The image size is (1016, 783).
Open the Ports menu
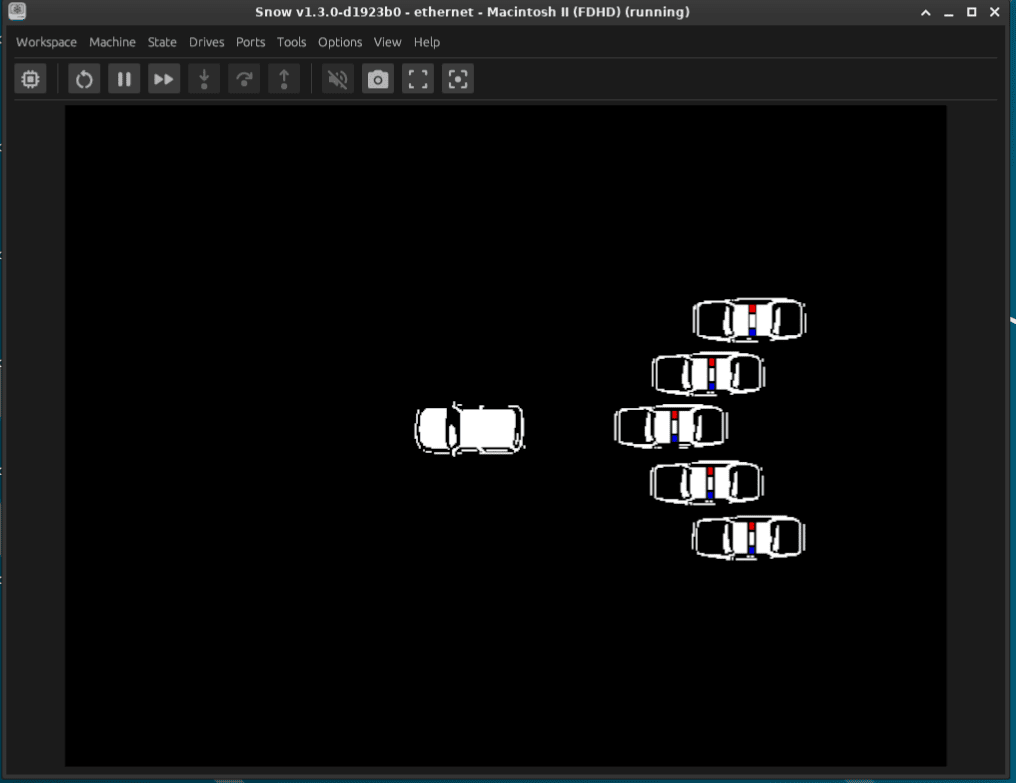tap(251, 42)
